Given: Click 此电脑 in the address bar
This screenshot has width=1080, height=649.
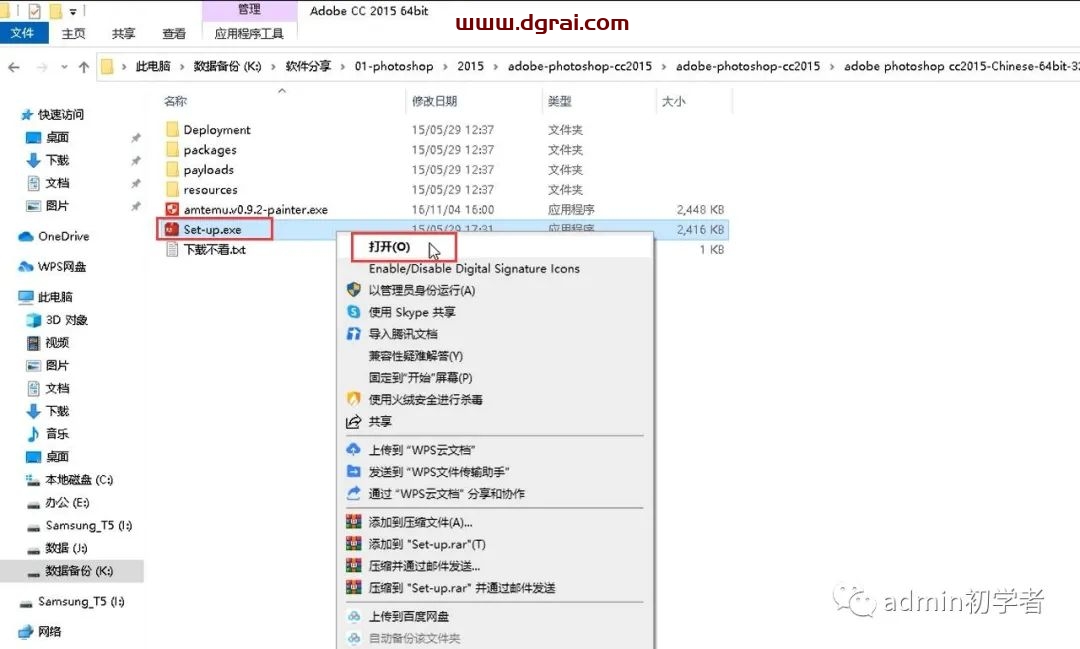Looking at the screenshot, I should click(x=153, y=66).
